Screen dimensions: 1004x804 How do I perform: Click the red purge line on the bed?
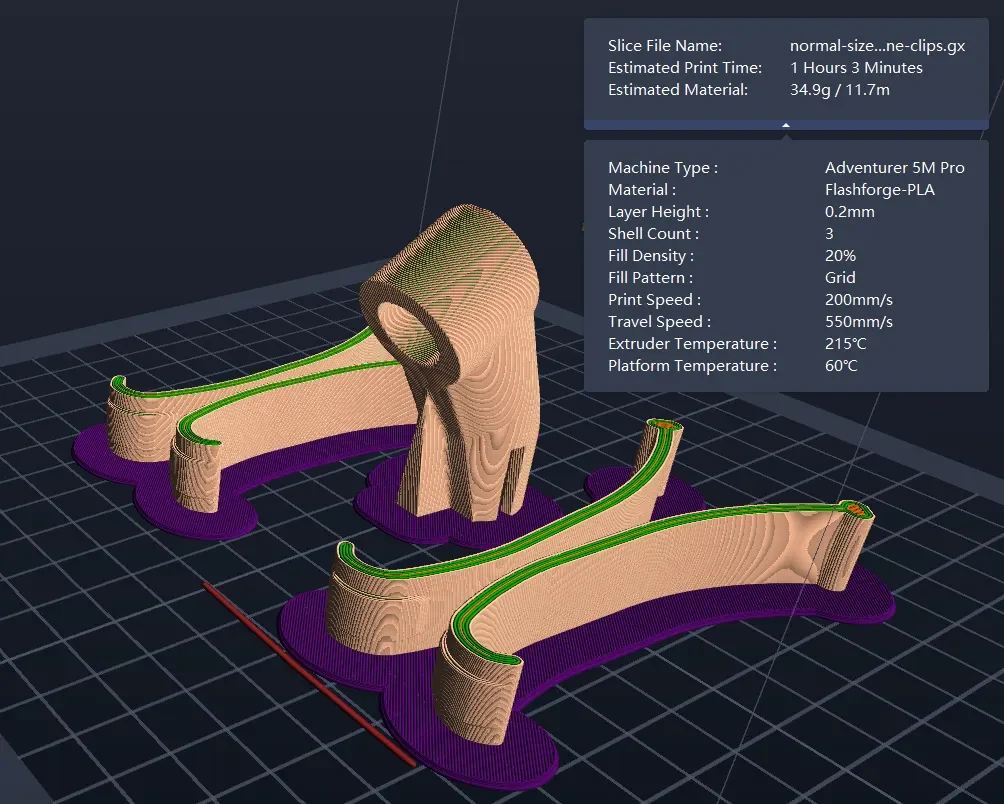(309, 672)
